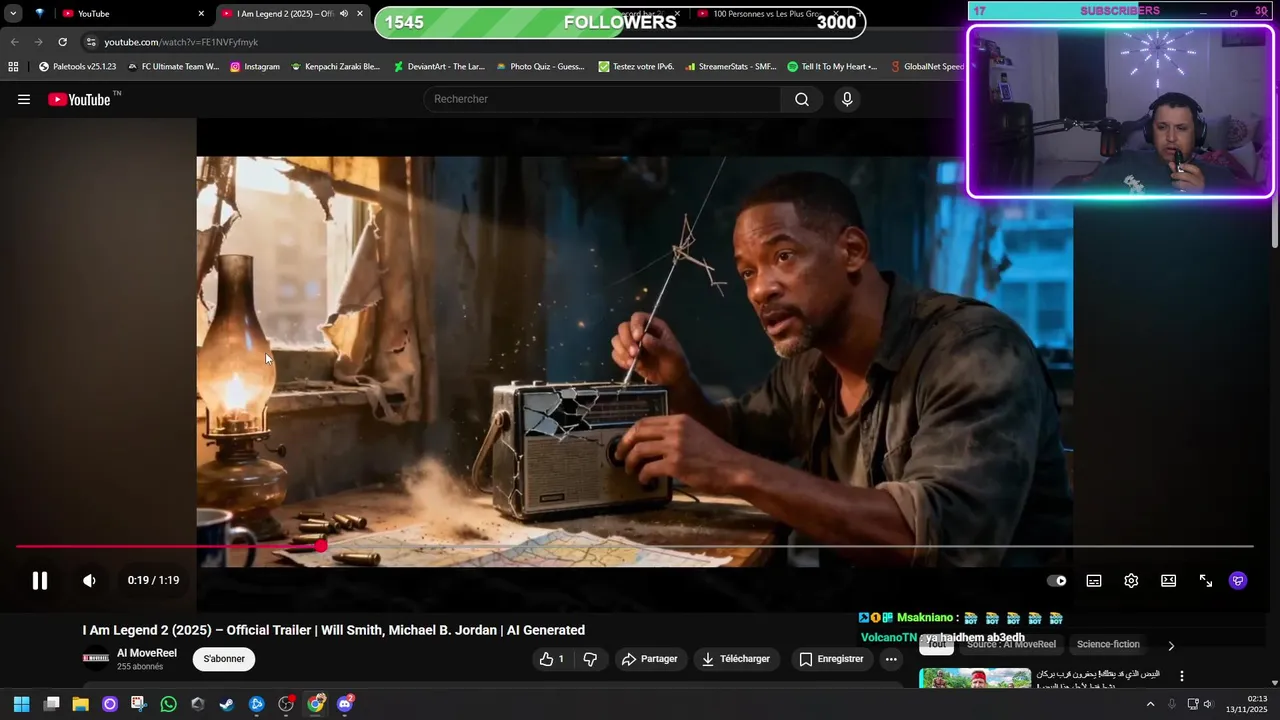Turn on subtitles with the captions icon

point(1094,580)
